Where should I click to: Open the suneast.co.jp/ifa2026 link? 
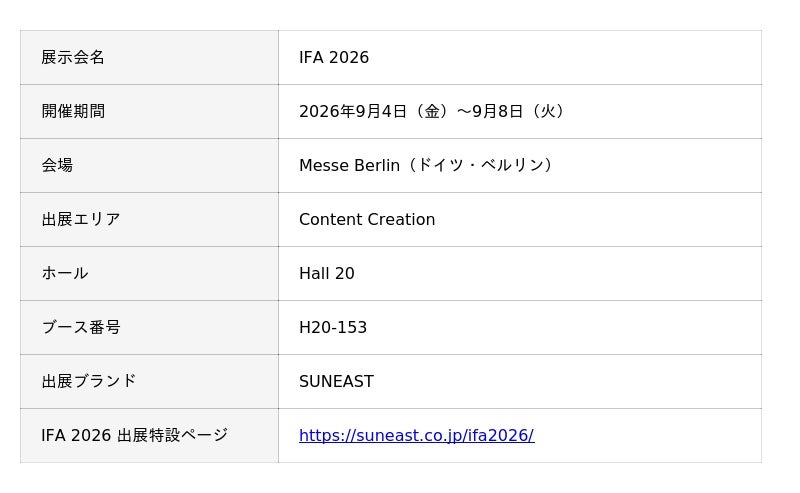[x=416, y=435]
